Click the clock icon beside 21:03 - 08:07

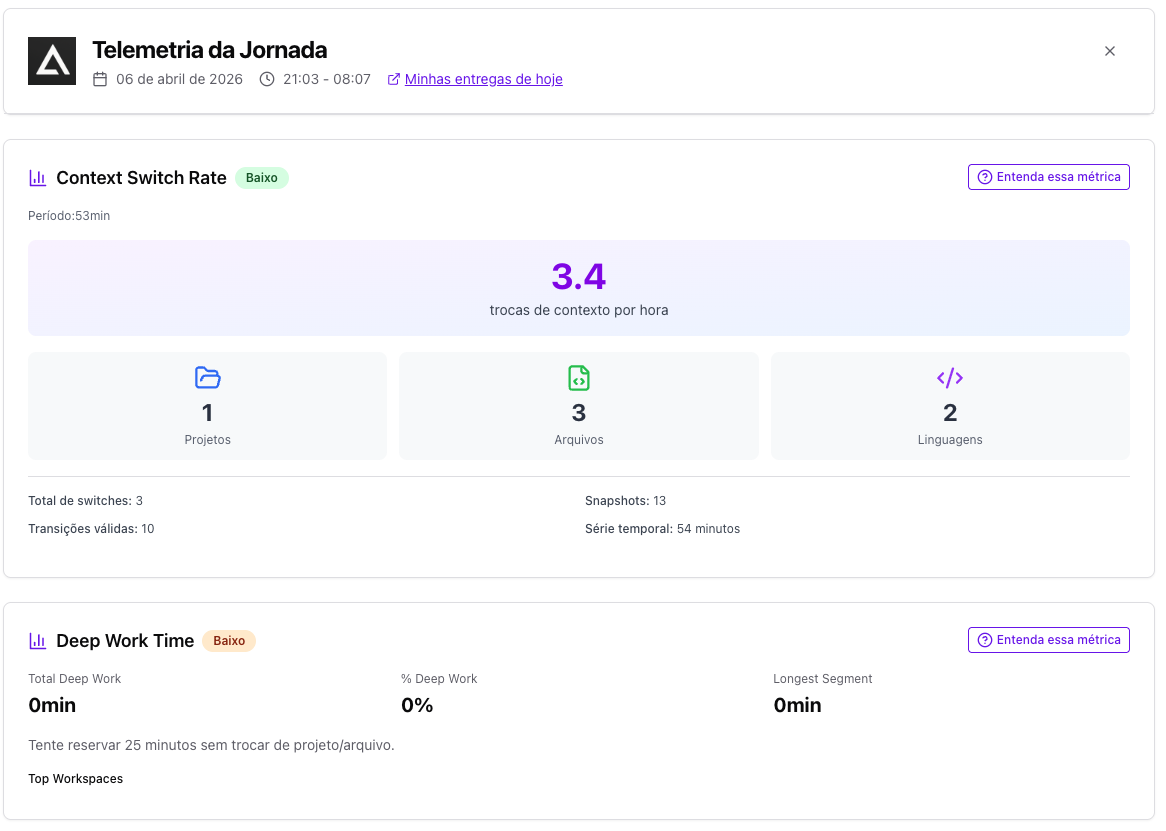click(267, 79)
